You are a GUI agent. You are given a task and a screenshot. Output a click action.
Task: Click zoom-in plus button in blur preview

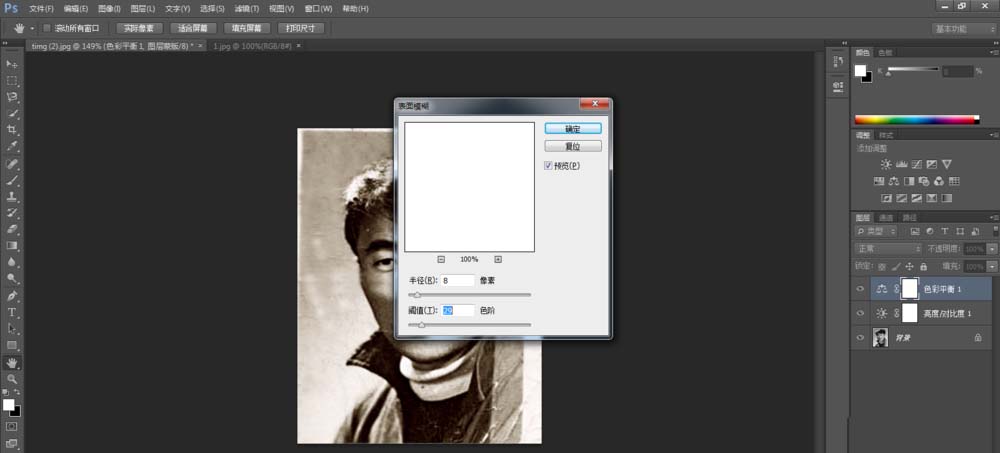[x=498, y=259]
